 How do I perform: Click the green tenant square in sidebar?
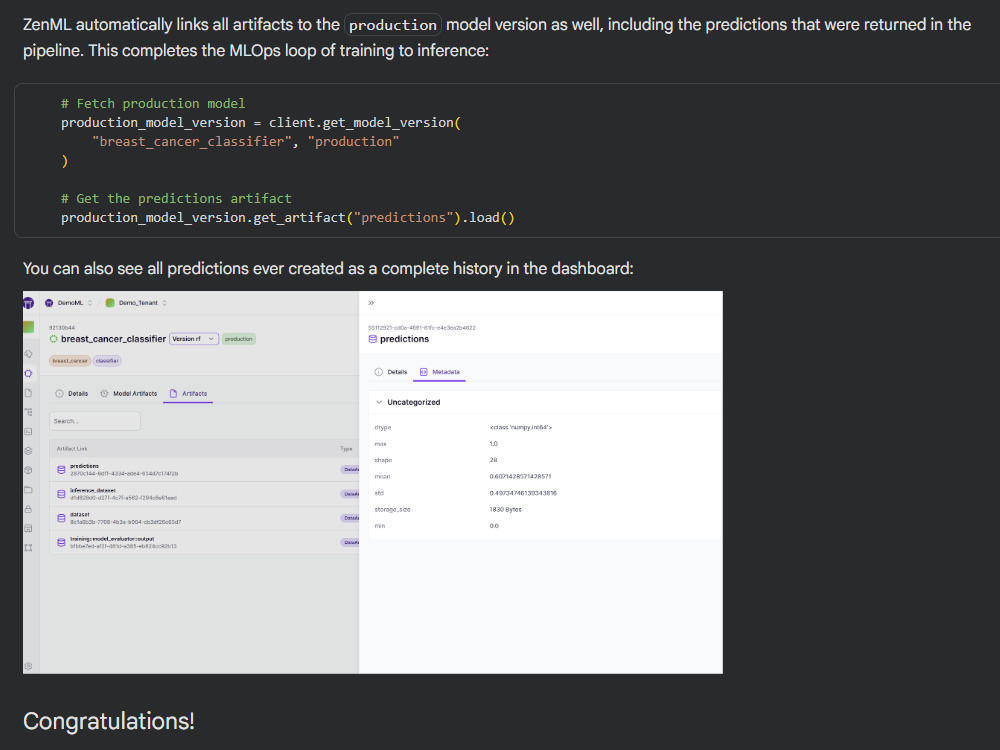pos(29,327)
